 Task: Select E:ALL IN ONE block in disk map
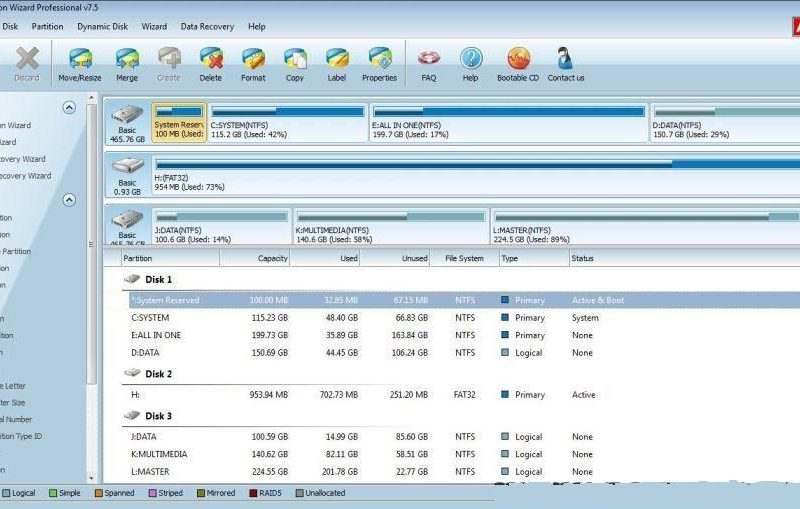[x=509, y=122]
